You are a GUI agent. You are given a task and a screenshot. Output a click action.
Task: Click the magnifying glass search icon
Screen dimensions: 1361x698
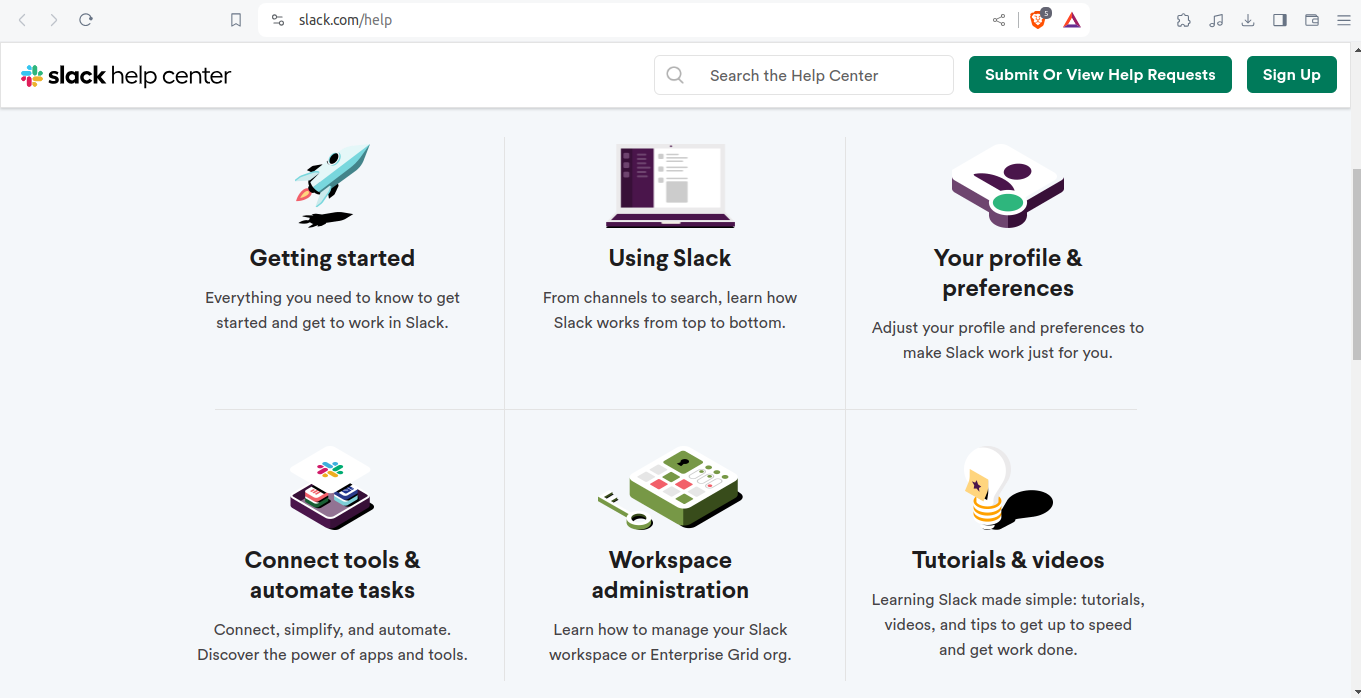(x=675, y=75)
